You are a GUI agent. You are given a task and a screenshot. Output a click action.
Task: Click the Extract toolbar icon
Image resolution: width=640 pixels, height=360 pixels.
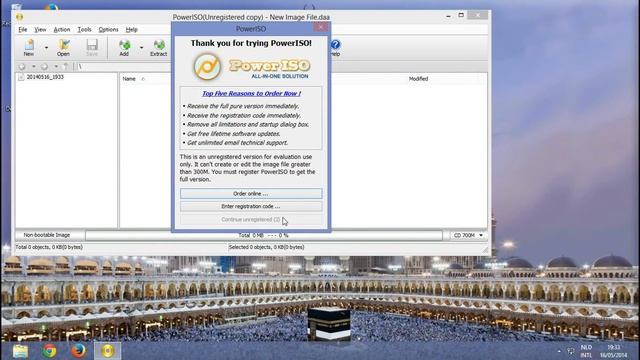[158, 47]
